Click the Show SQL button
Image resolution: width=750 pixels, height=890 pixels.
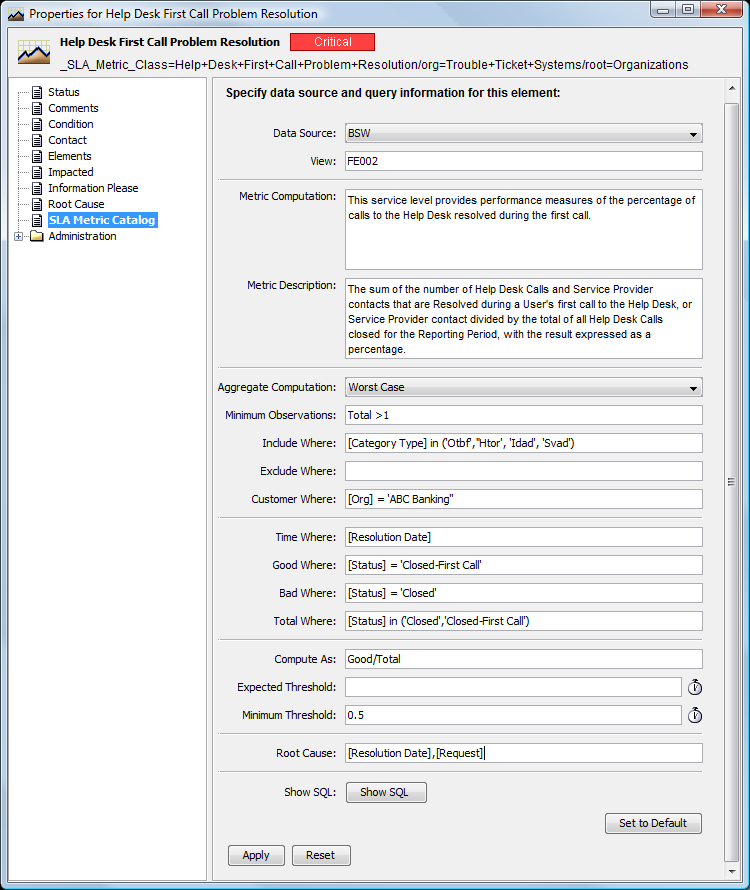pyautogui.click(x=386, y=792)
